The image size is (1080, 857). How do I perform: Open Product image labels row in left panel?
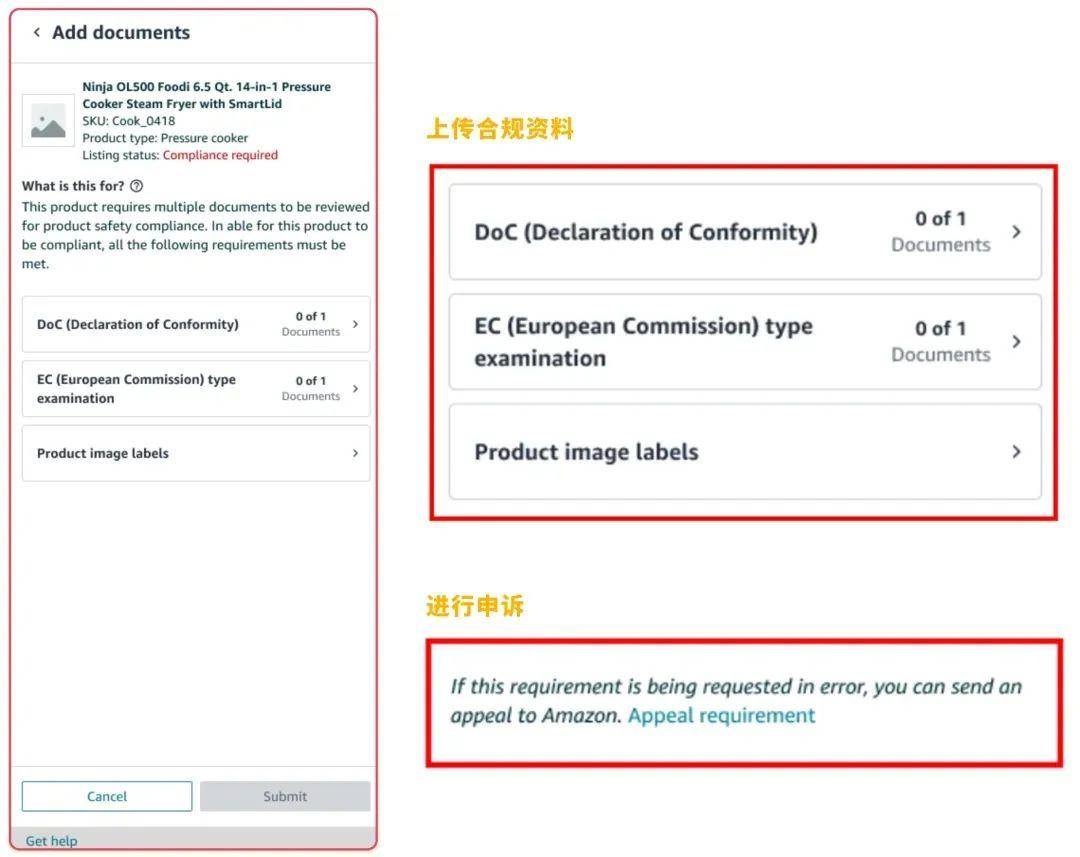tap(196, 453)
